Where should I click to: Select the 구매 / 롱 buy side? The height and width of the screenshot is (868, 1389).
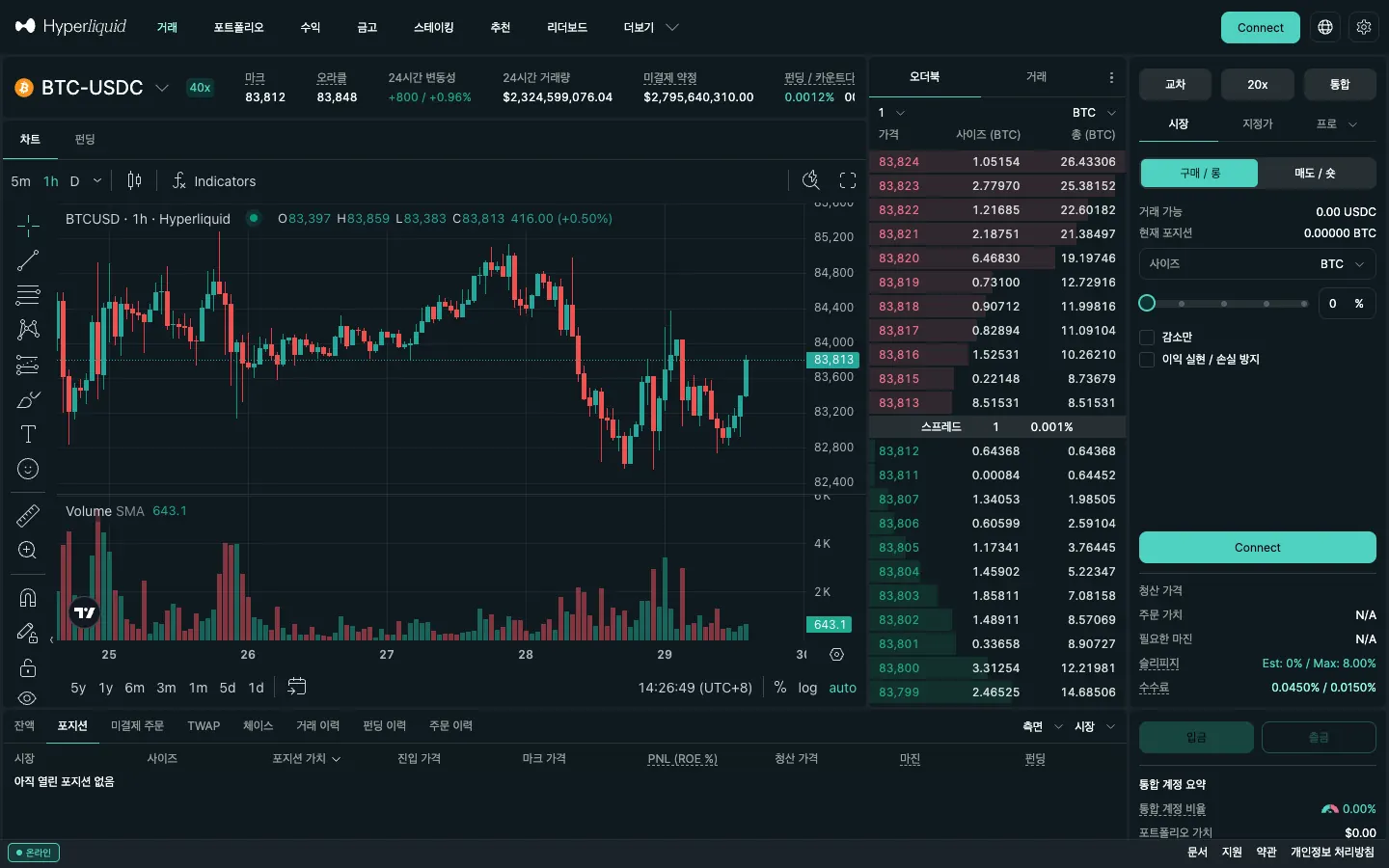click(1199, 173)
